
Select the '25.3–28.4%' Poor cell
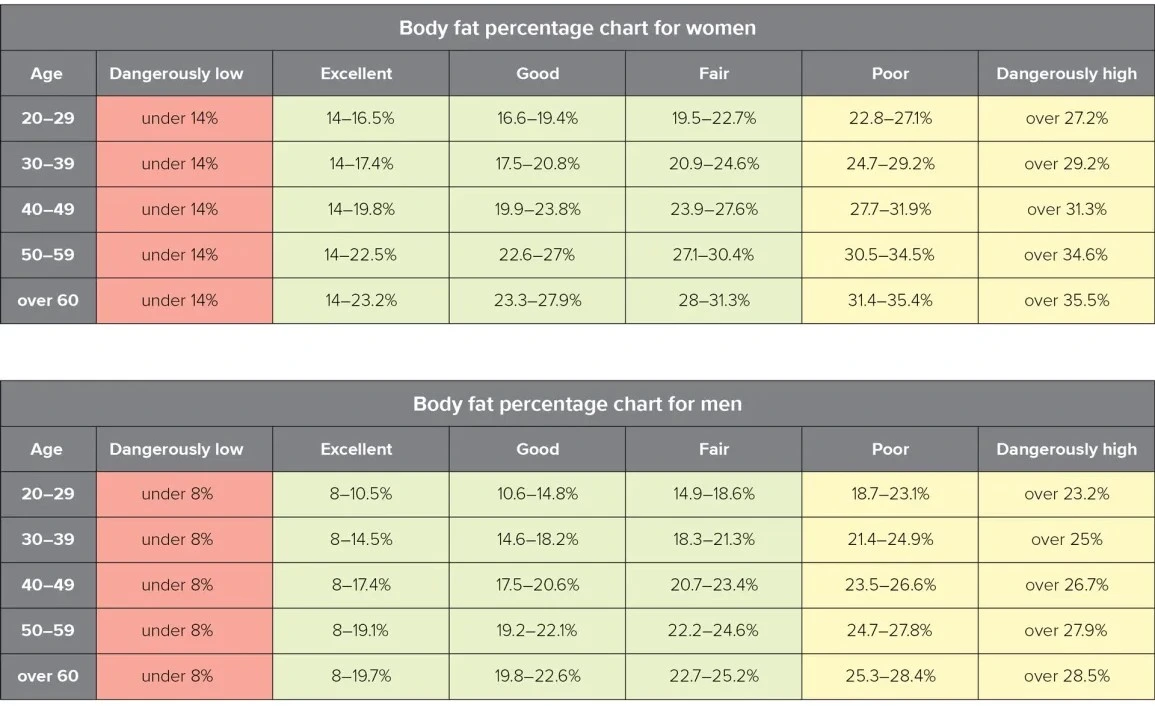coord(889,676)
